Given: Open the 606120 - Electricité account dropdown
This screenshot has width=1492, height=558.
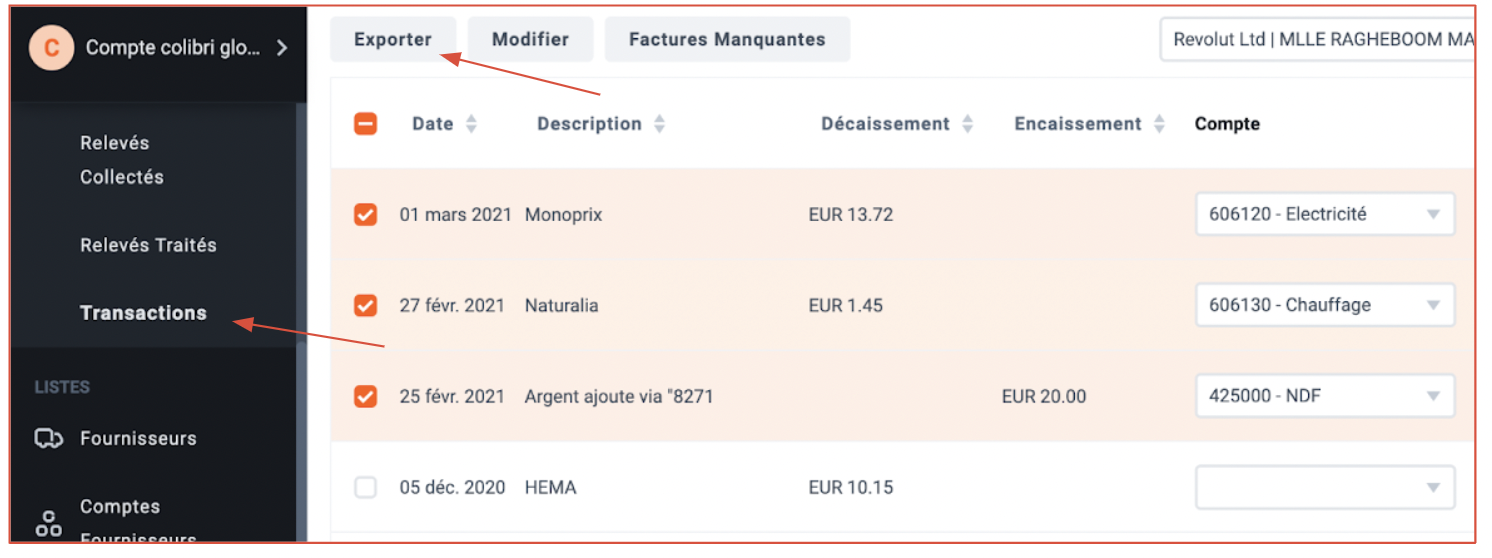Looking at the screenshot, I should tap(1325, 214).
